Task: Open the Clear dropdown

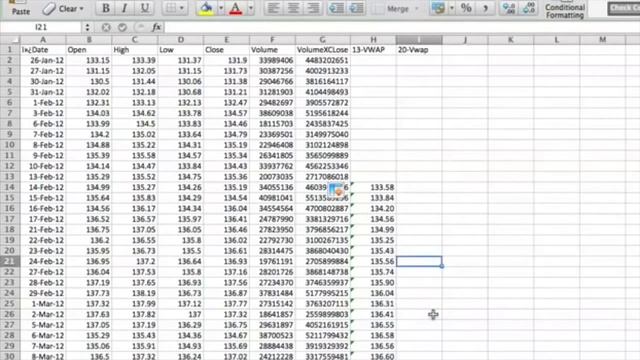Action: coord(64,9)
